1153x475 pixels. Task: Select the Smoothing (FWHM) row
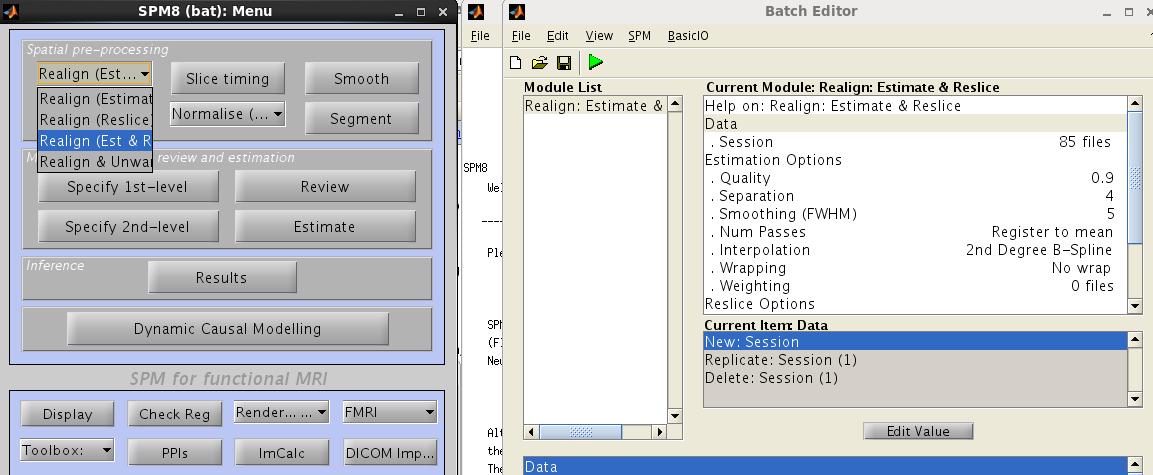pyautogui.click(x=915, y=214)
